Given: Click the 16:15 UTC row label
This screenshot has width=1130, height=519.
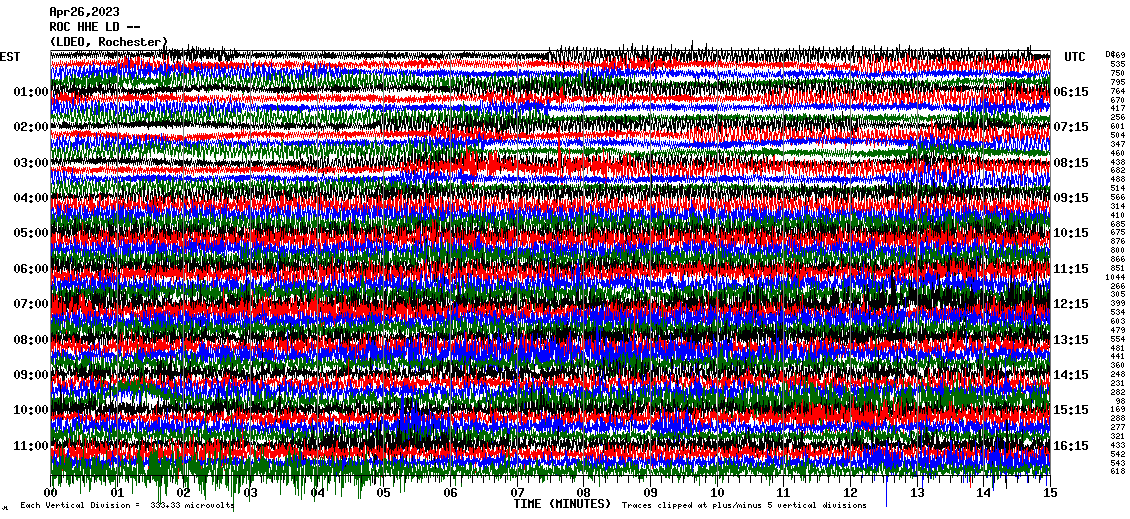Looking at the screenshot, I should 1071,446.
